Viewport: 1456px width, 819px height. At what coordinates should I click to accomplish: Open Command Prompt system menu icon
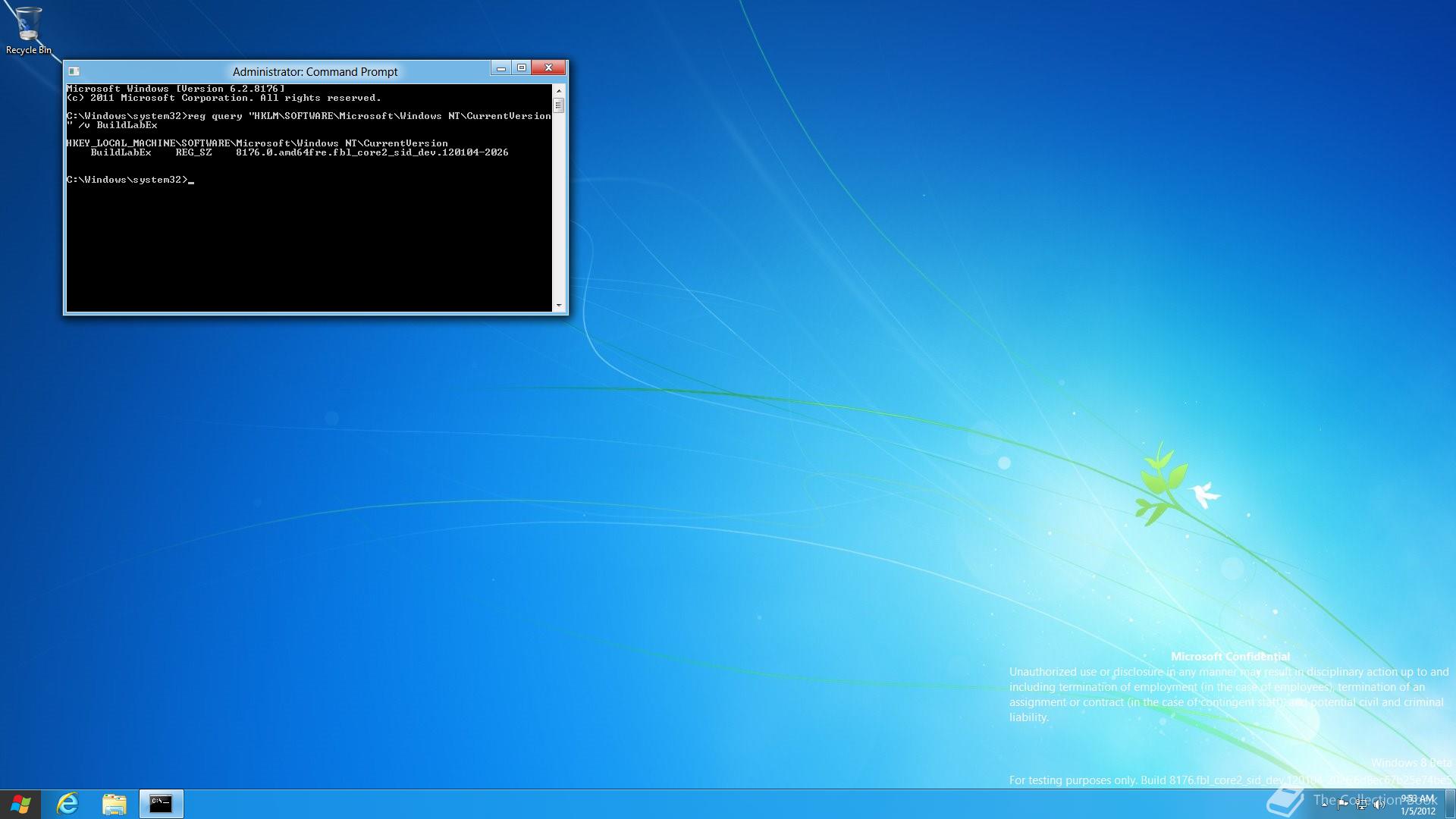[x=74, y=71]
